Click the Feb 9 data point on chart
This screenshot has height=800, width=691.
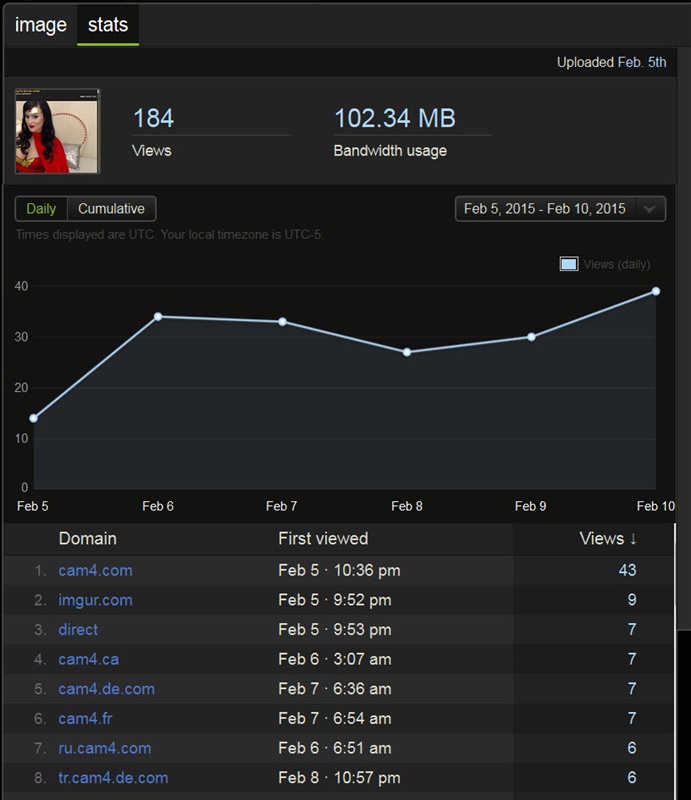pyautogui.click(x=531, y=337)
